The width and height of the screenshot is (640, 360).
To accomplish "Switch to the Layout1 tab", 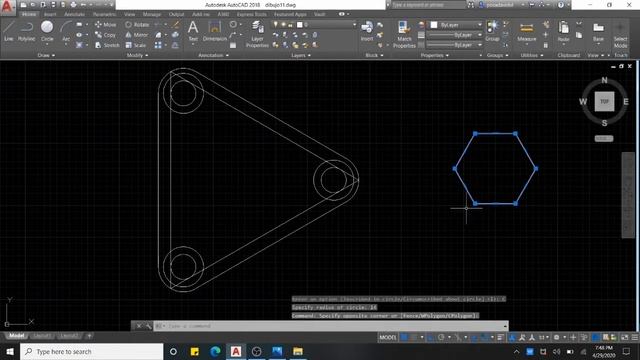I will click(42, 336).
